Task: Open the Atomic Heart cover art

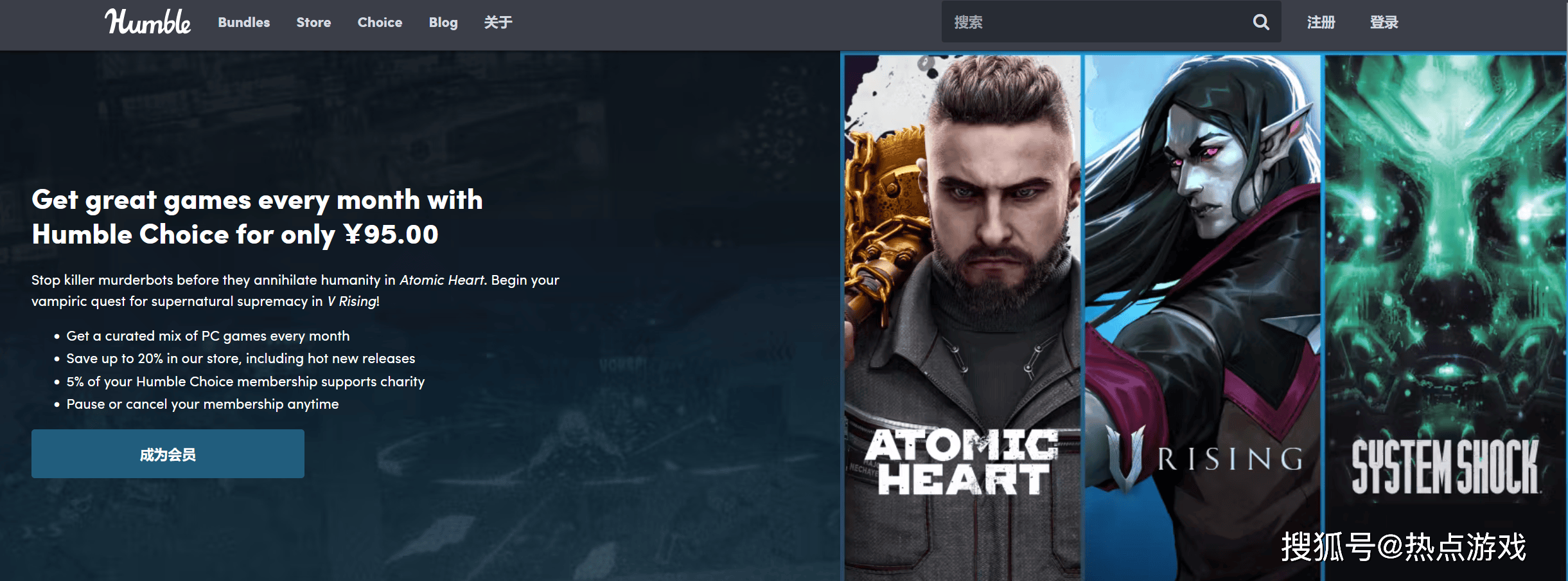Action: click(x=962, y=317)
